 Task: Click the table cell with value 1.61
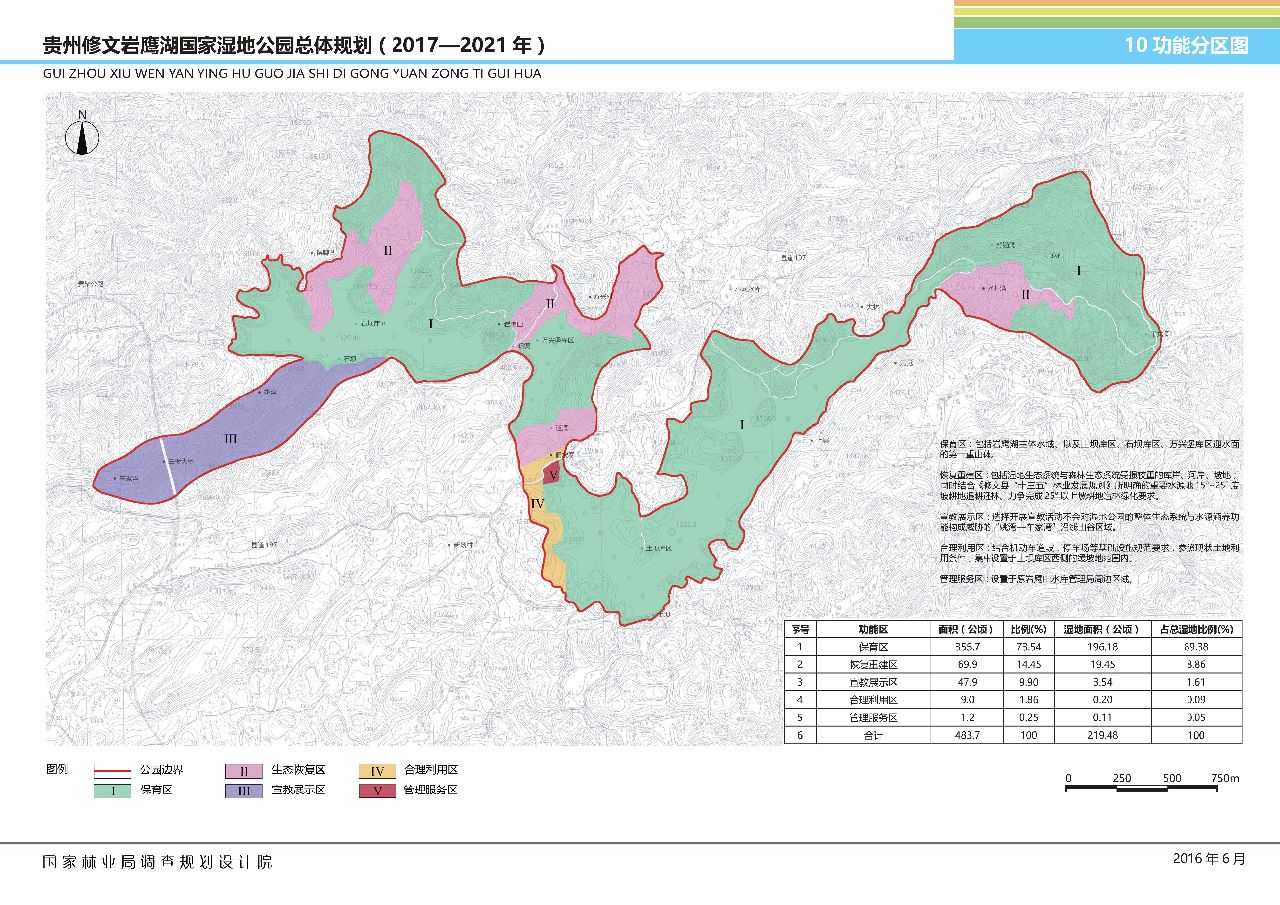[1196, 682]
